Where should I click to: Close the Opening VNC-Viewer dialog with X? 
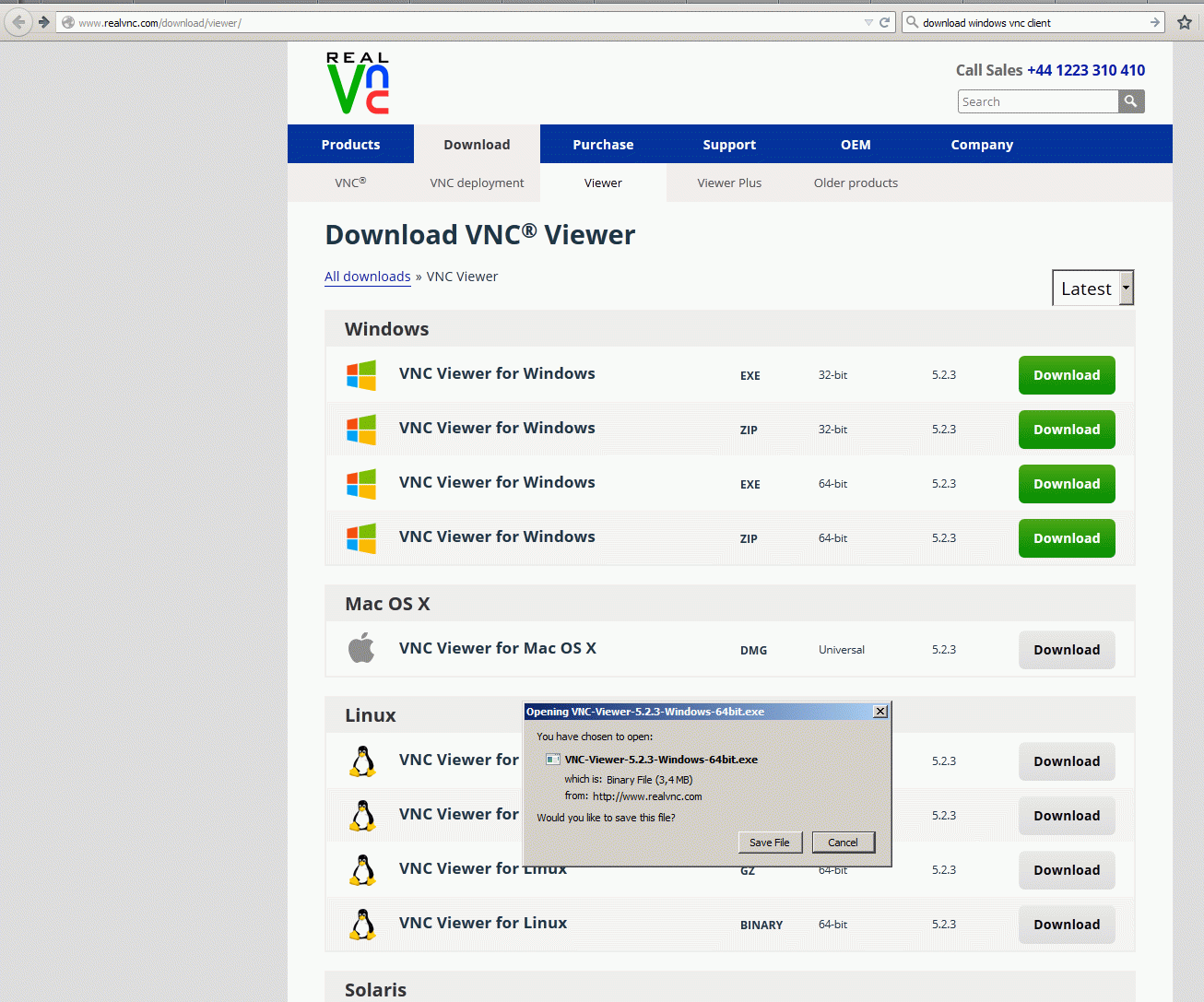pyautogui.click(x=880, y=712)
